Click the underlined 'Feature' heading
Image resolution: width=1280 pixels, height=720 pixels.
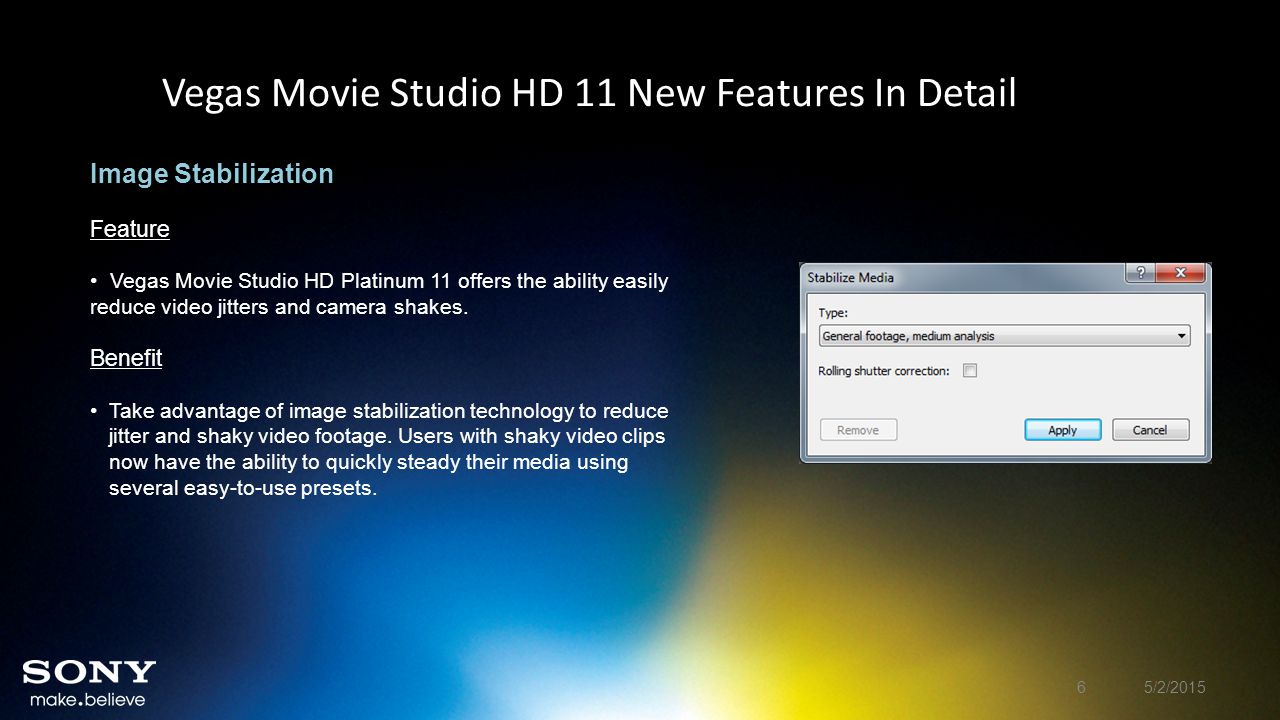pyautogui.click(x=130, y=229)
